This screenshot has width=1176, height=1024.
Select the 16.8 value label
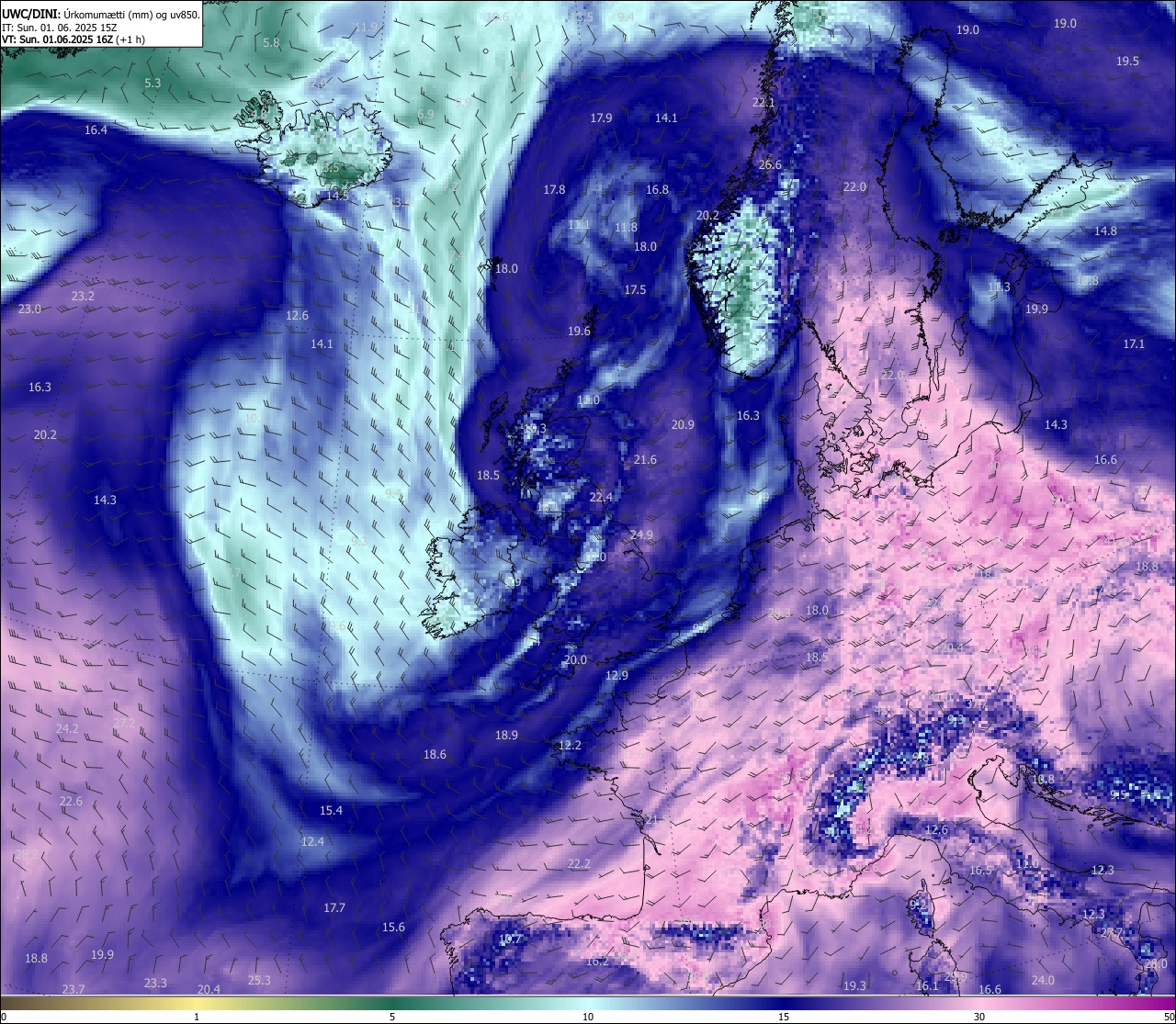(x=657, y=190)
